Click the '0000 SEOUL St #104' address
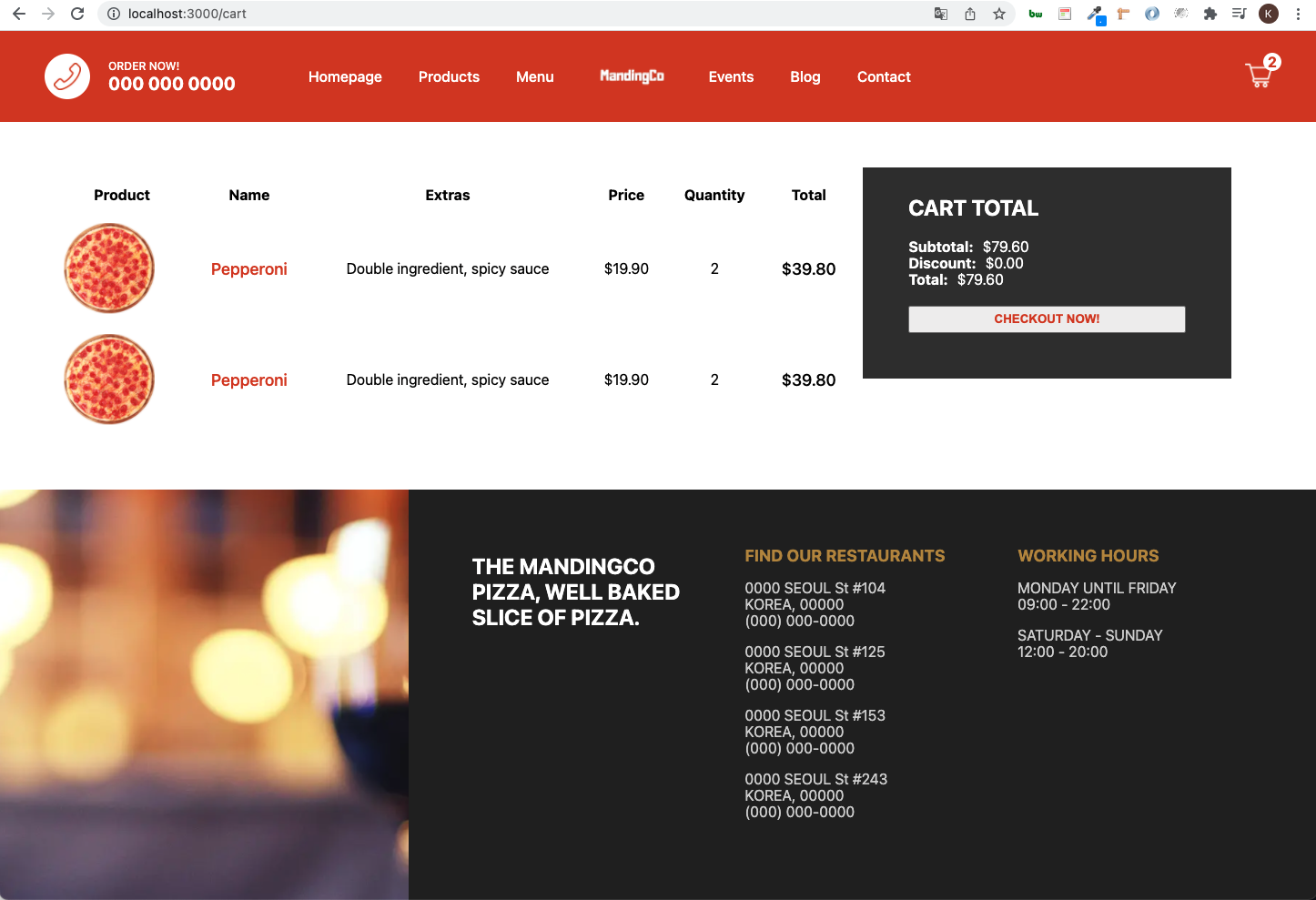Screen dimensions: 1316x900 click(x=815, y=588)
